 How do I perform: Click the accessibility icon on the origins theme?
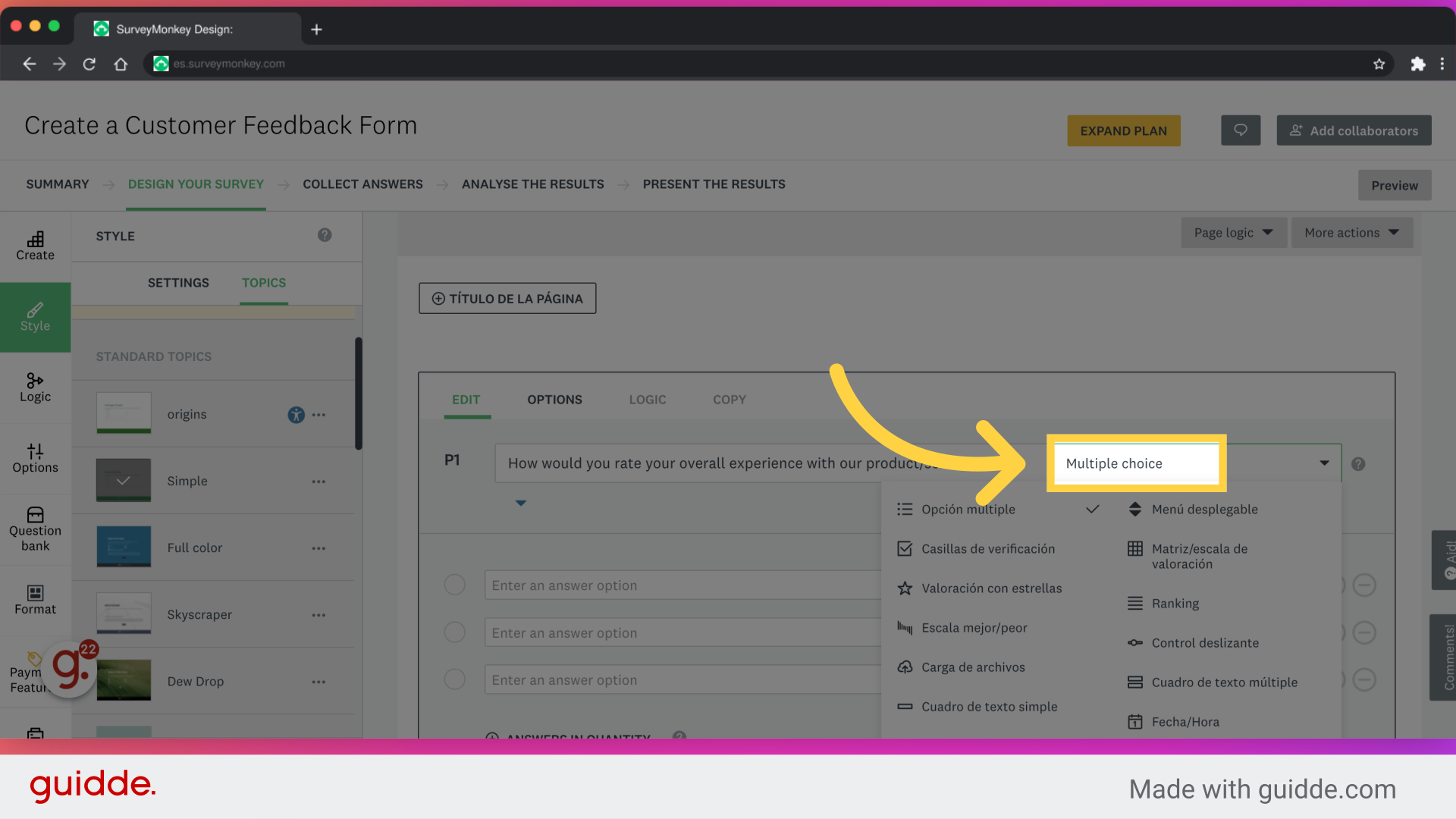(x=296, y=414)
